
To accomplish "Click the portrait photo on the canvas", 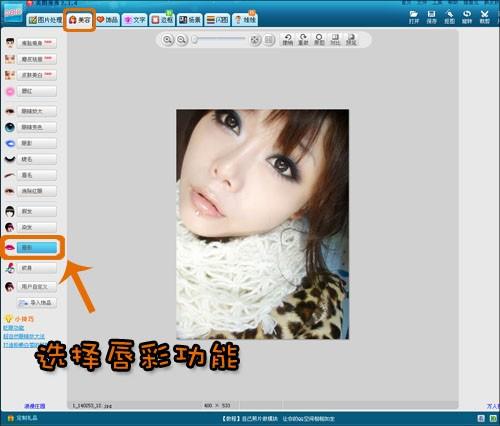I will (263, 224).
